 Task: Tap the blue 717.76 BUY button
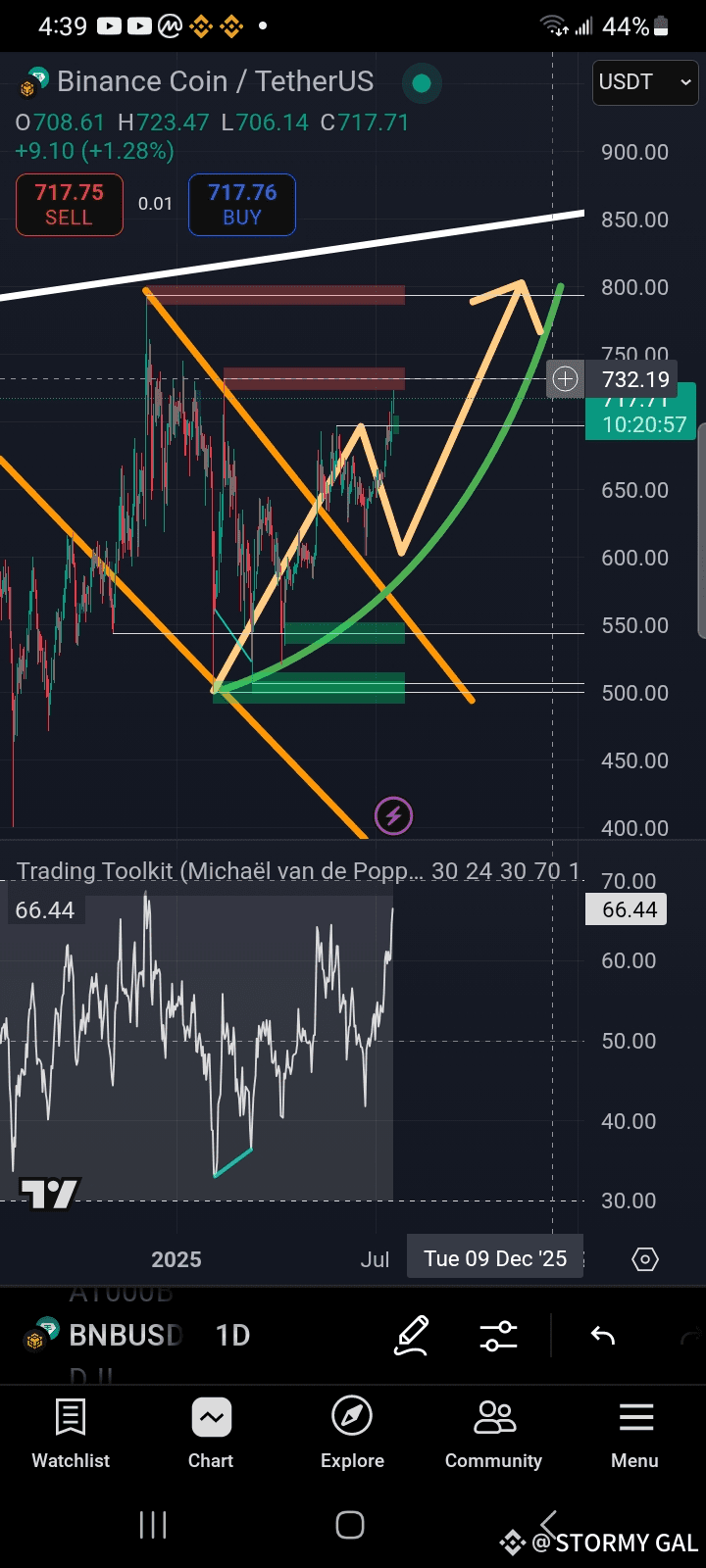click(242, 205)
